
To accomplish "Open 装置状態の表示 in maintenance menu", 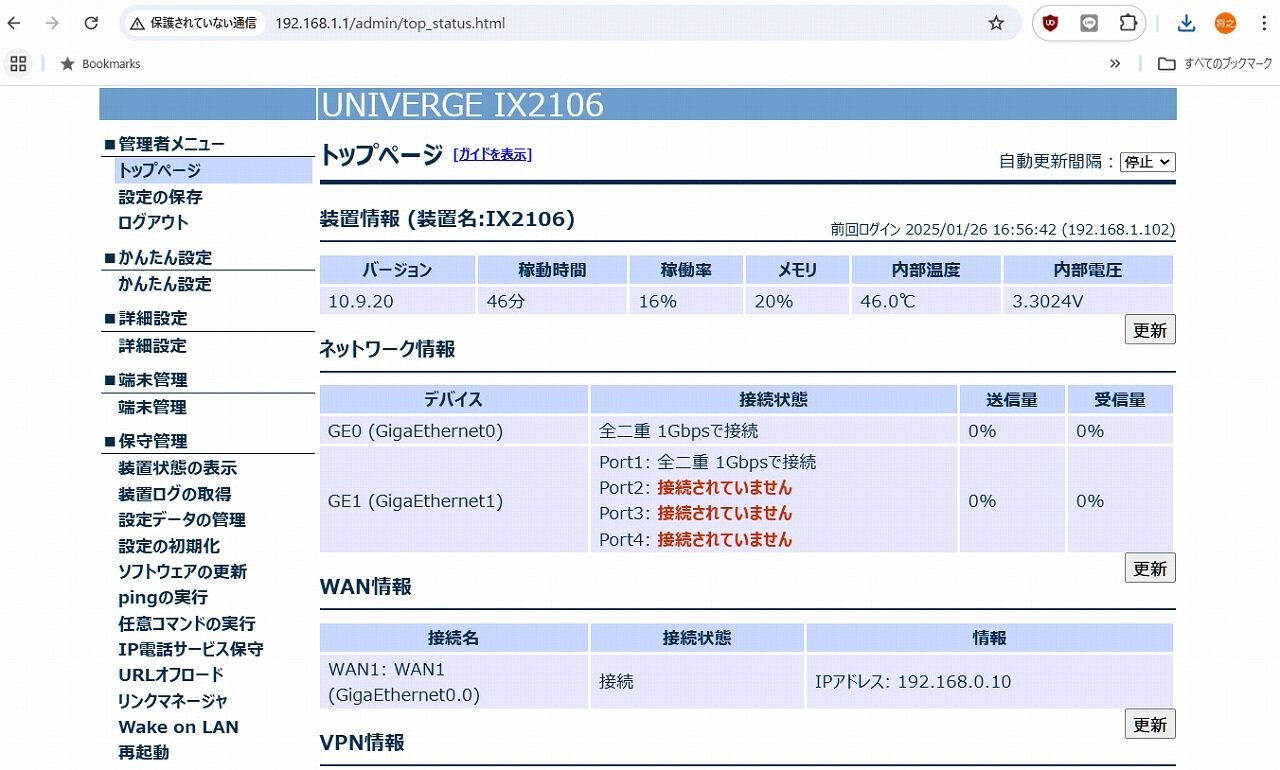I will (178, 468).
